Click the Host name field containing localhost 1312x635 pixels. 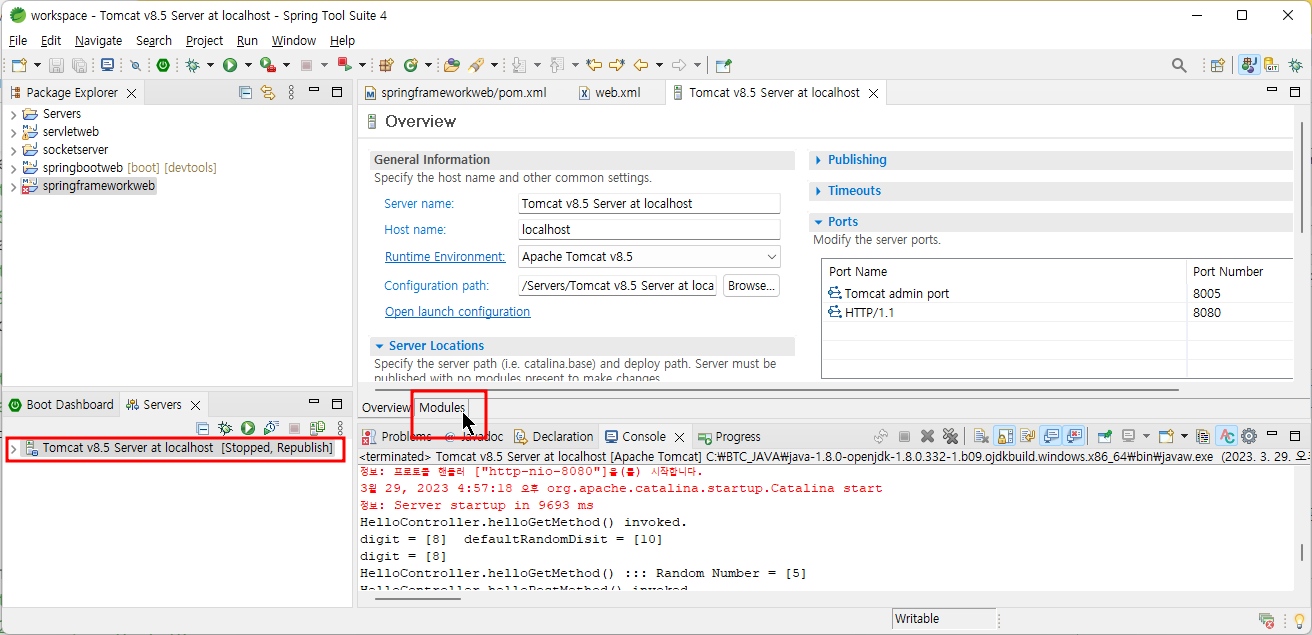tap(649, 229)
